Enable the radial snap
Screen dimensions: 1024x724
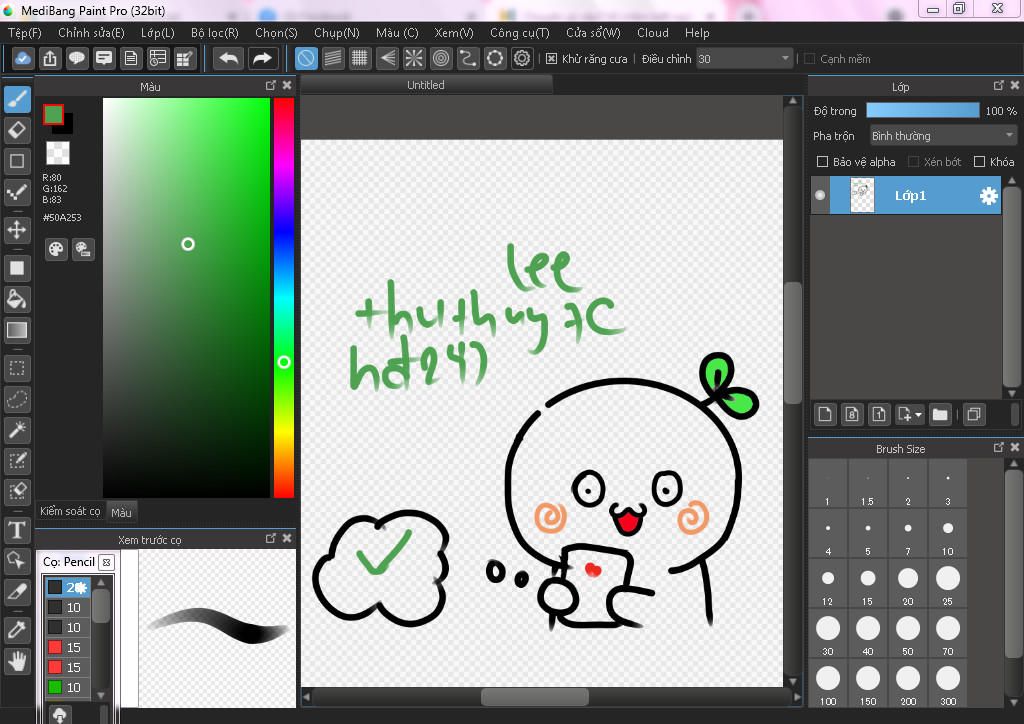pyautogui.click(x=414, y=59)
